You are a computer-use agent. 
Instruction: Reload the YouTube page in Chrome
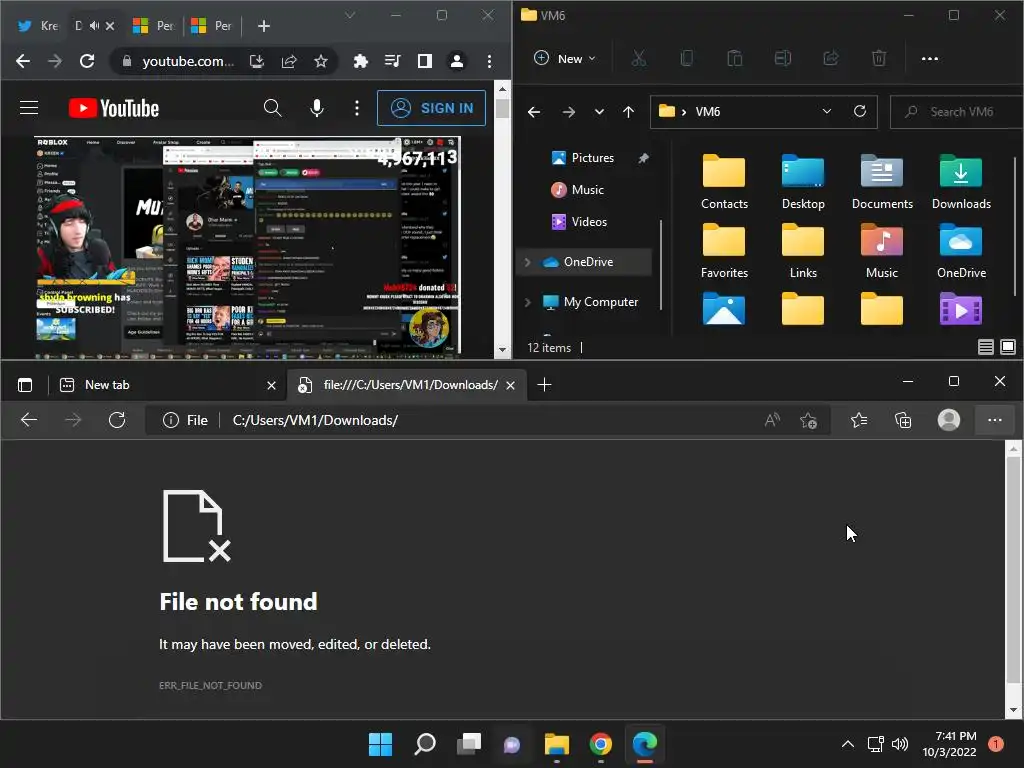click(x=87, y=61)
